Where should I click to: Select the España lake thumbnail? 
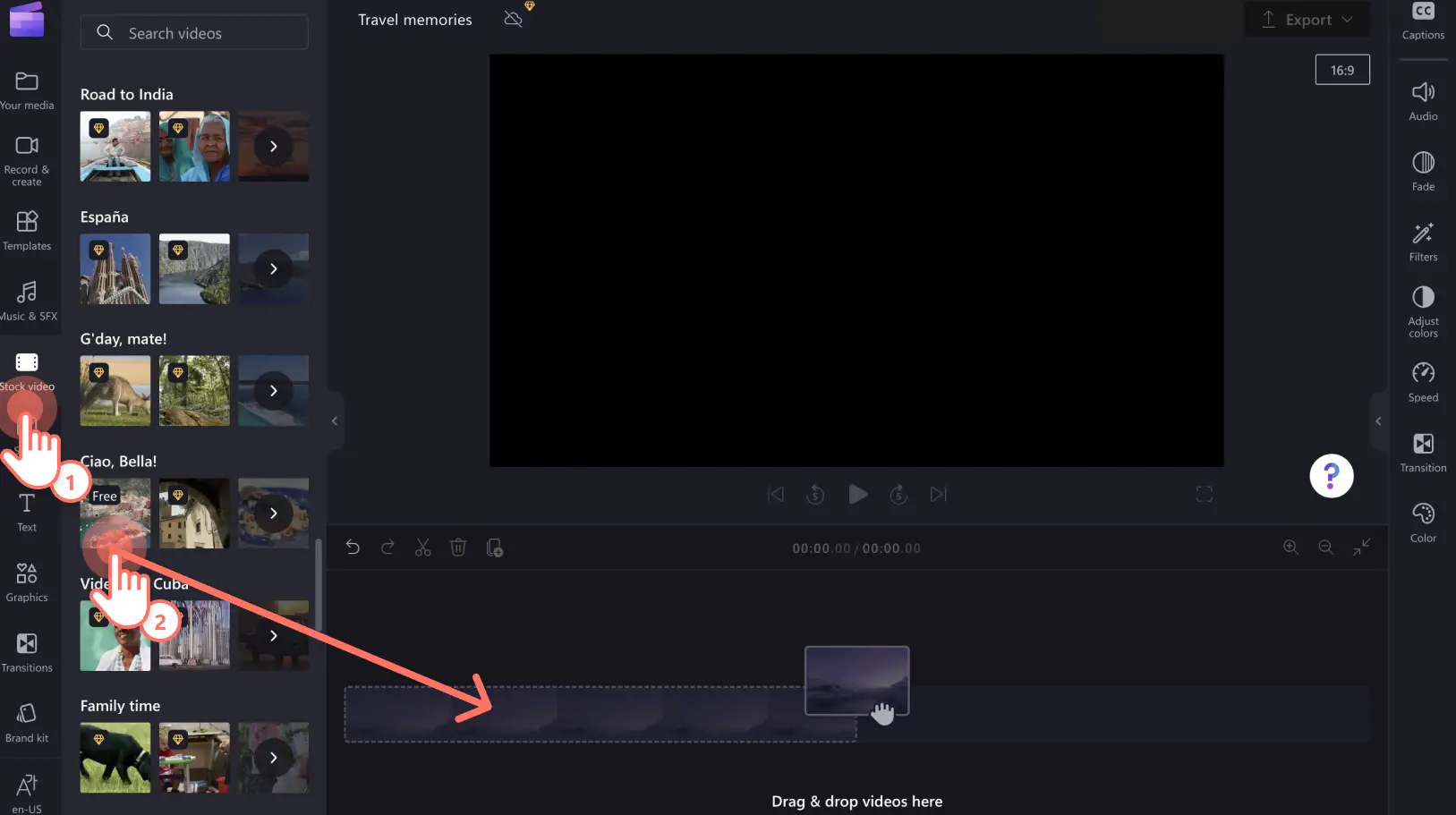[x=194, y=268]
